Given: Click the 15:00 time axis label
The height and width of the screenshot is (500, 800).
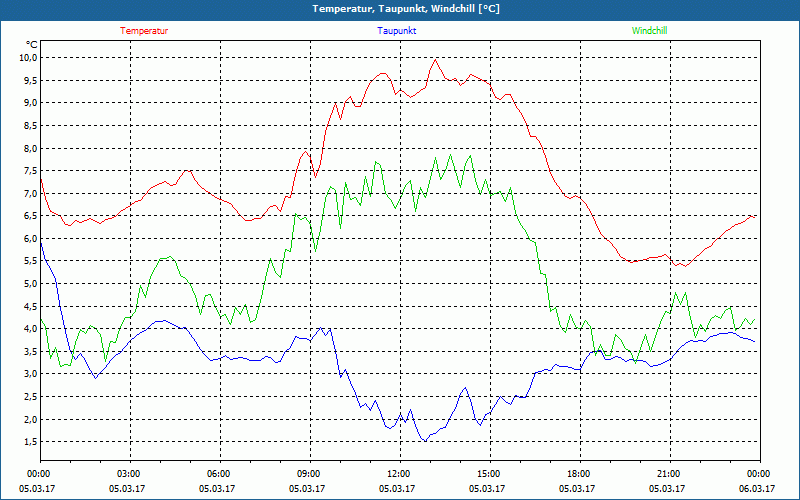Looking at the screenshot, I should 490,473.
